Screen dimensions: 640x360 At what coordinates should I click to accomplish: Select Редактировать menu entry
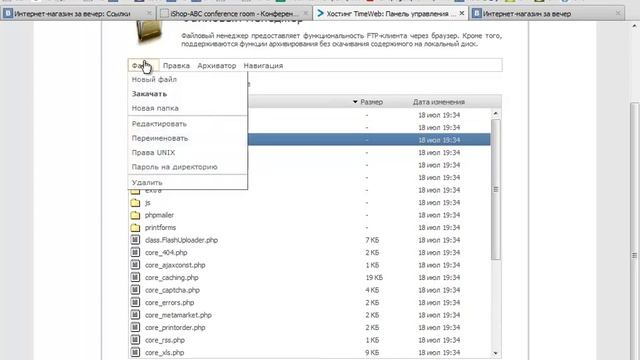point(159,124)
